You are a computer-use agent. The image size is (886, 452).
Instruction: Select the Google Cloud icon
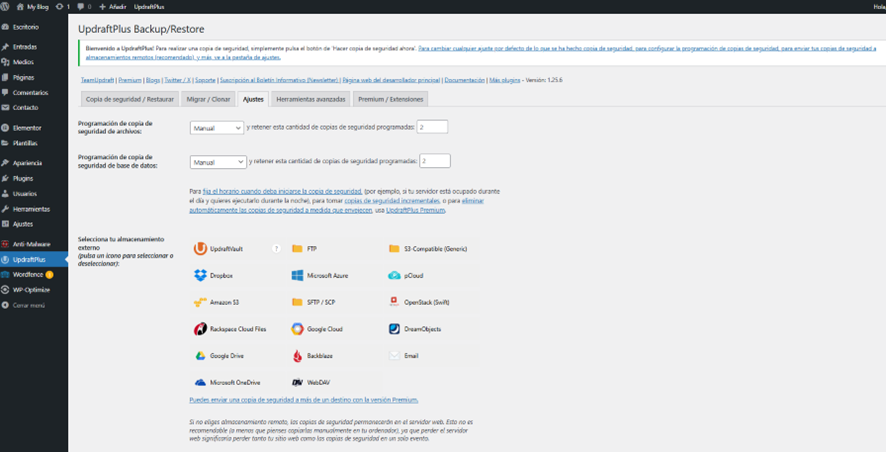[297, 329]
